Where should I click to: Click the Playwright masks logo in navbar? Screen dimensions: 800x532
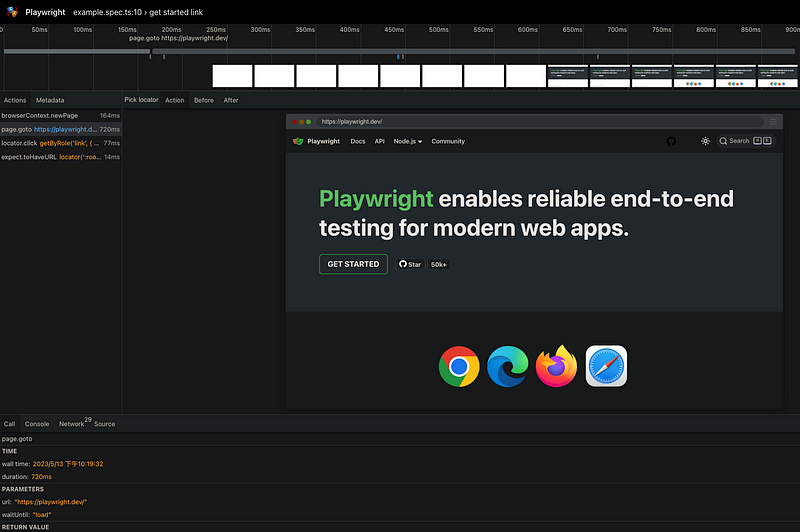tap(298, 141)
